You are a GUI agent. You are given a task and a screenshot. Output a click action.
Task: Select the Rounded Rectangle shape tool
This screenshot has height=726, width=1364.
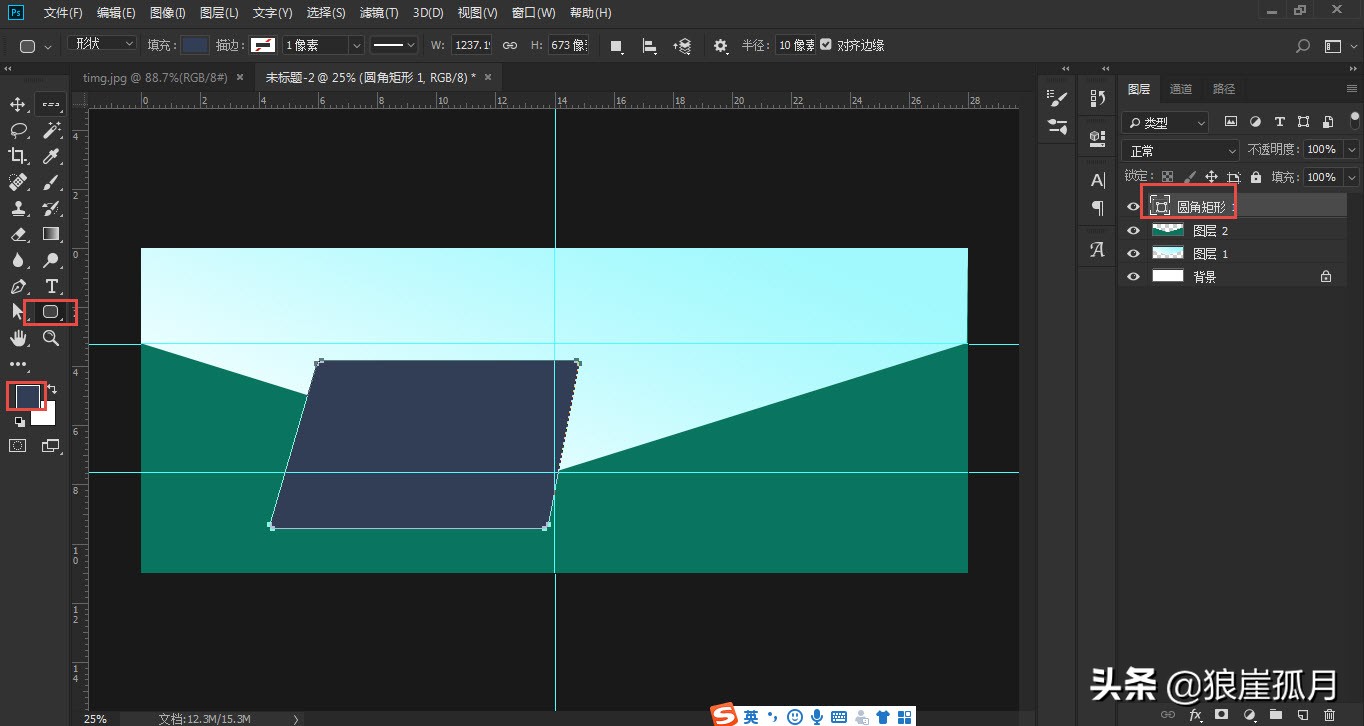51,312
